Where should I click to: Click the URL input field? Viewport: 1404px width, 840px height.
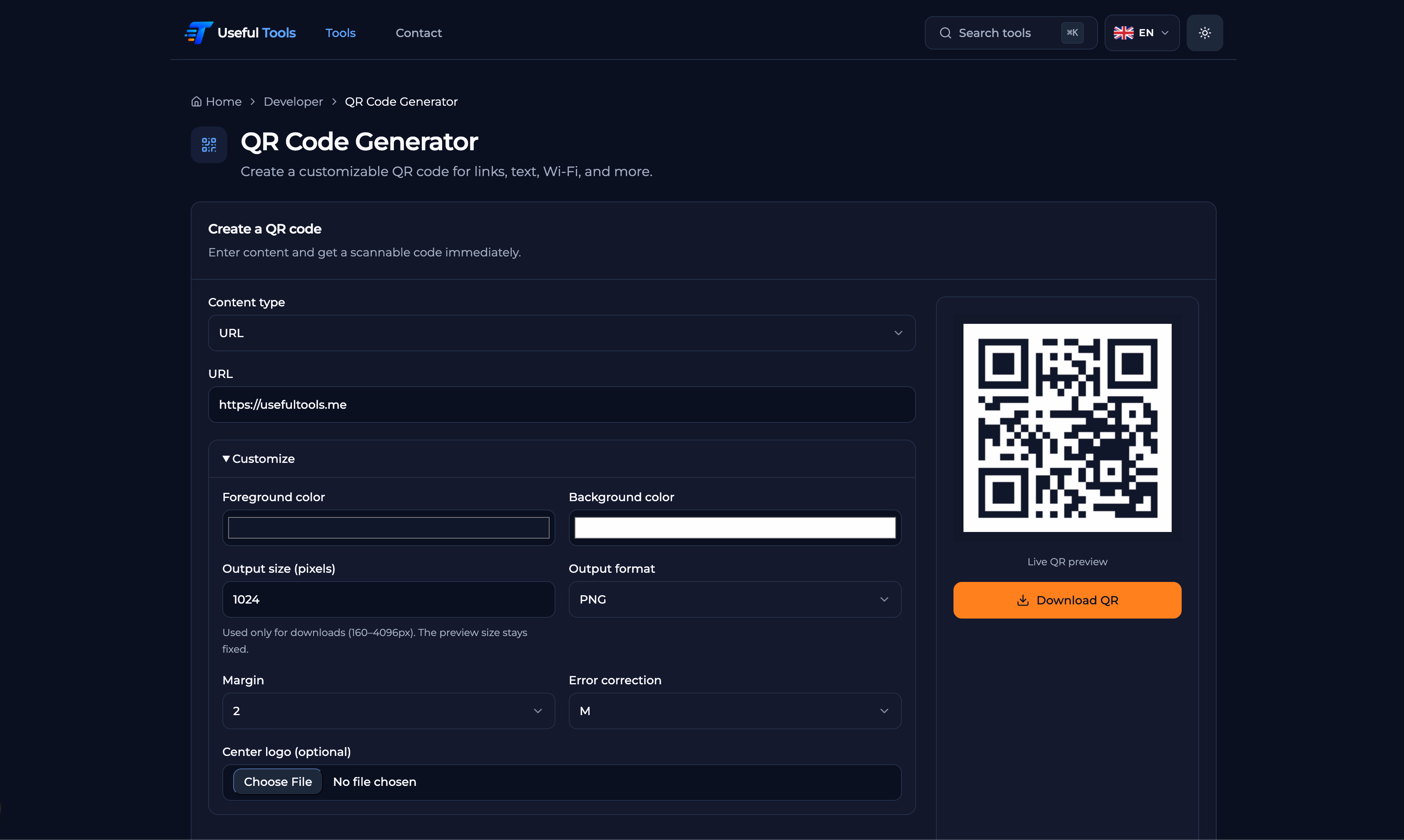tap(562, 405)
